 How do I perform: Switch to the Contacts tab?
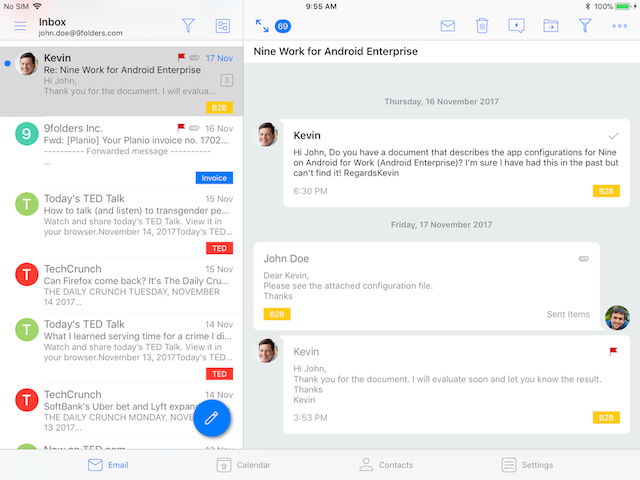[386, 465]
